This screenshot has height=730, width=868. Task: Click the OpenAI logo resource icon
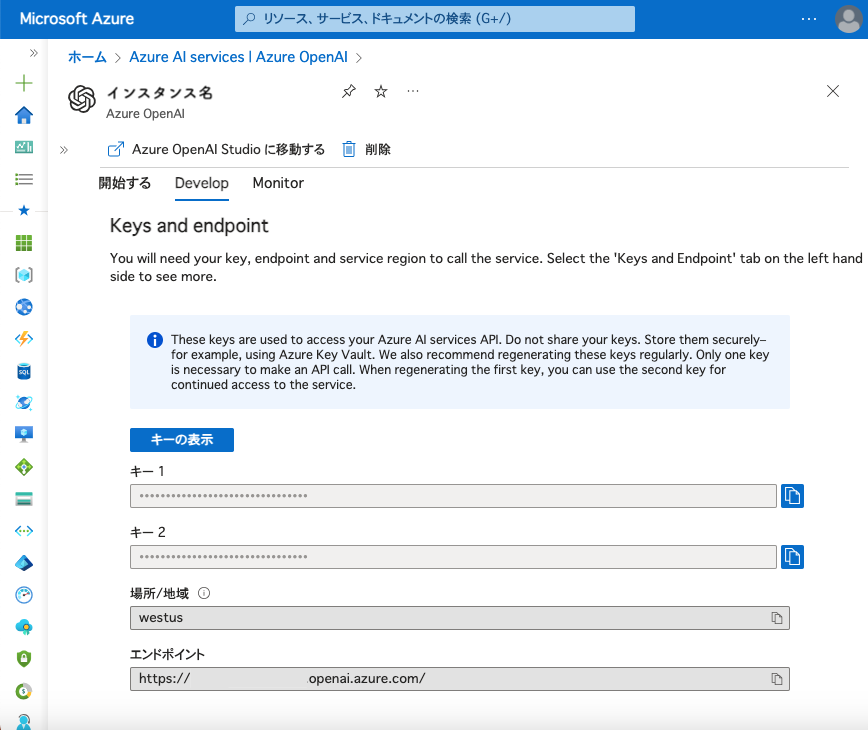(82, 99)
